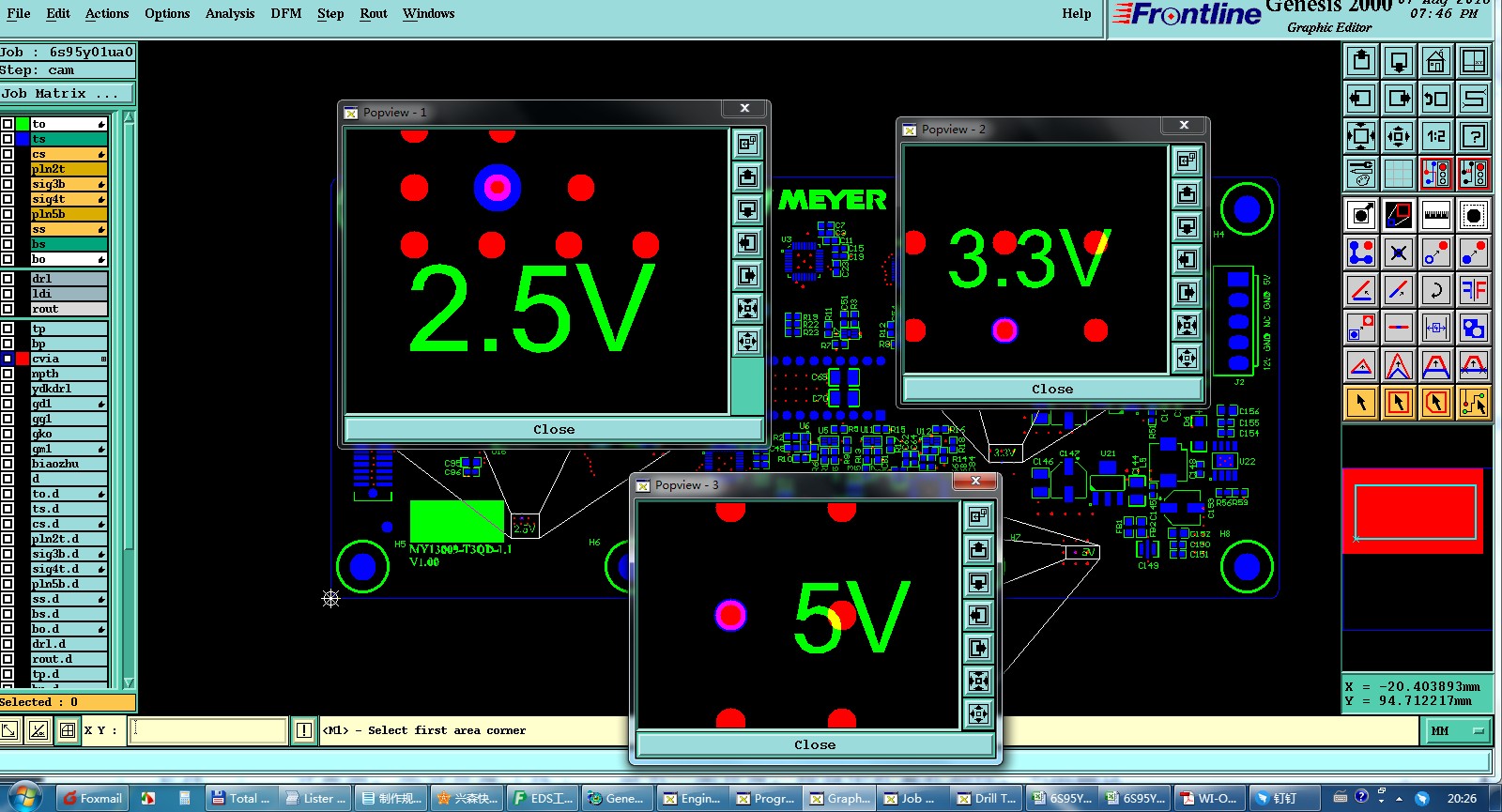Click the zoom in icon with inward arrows
1502x812 pixels.
(1399, 136)
